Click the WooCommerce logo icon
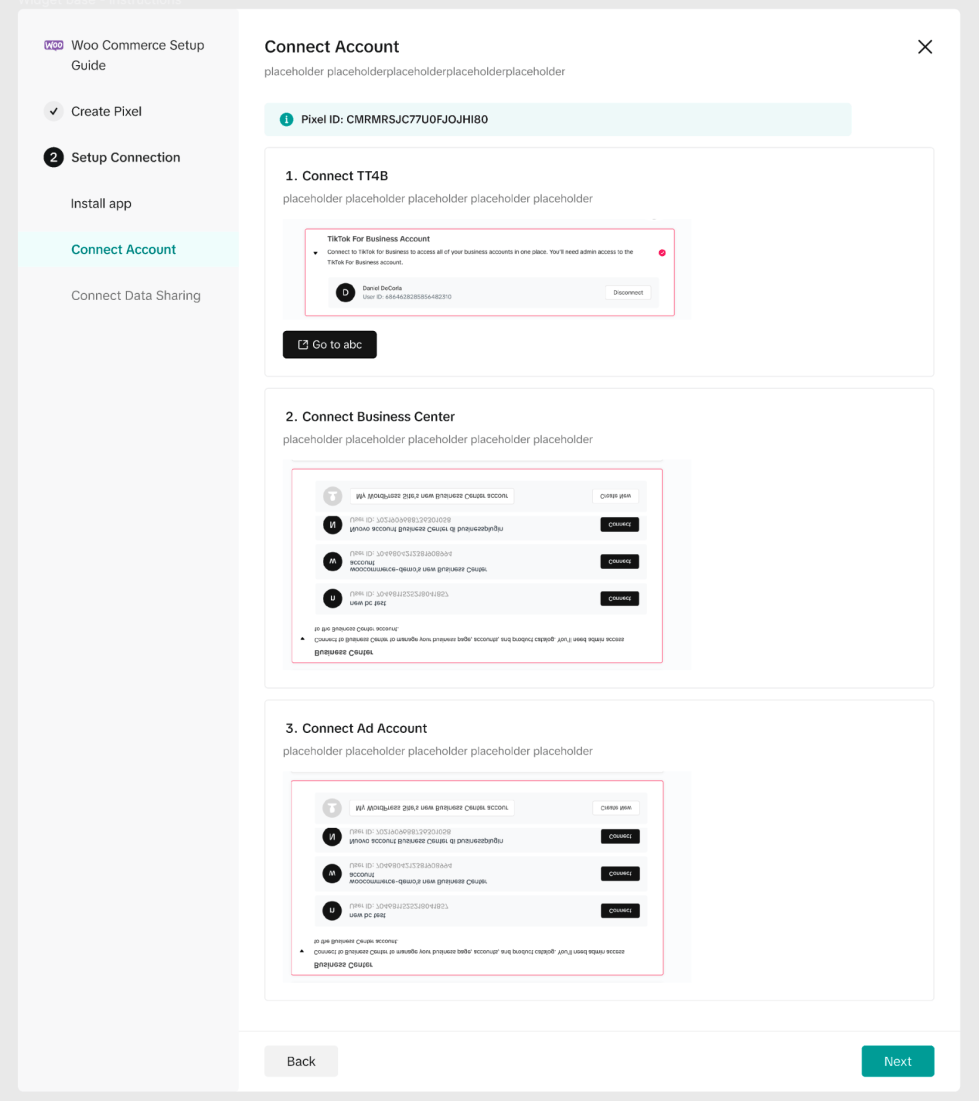This screenshot has height=1101, width=979. [54, 46]
